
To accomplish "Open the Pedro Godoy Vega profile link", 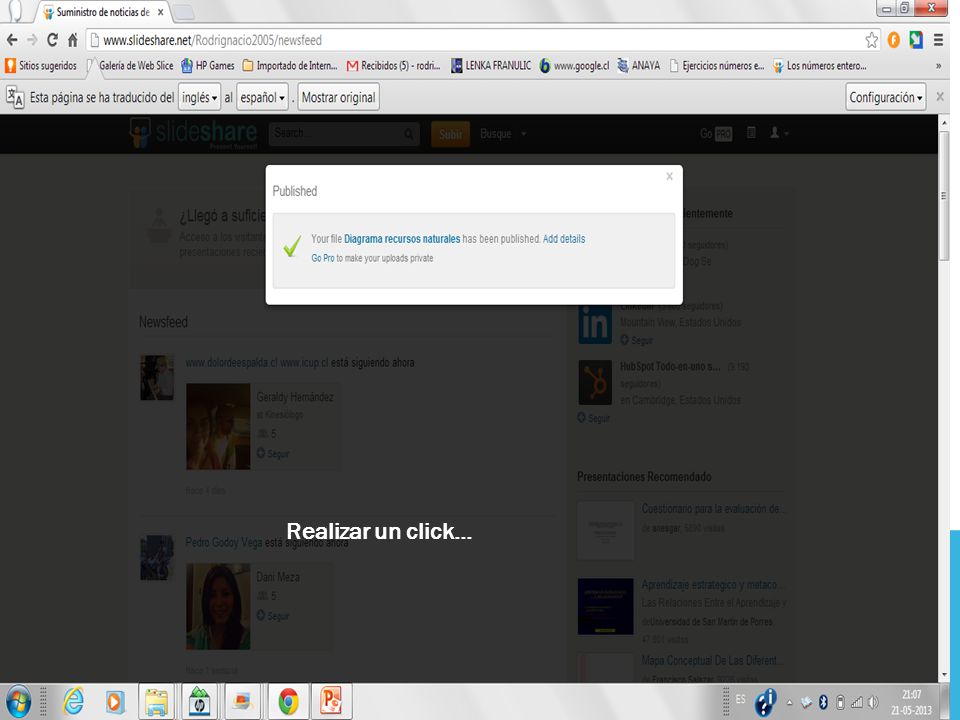I will point(224,542).
